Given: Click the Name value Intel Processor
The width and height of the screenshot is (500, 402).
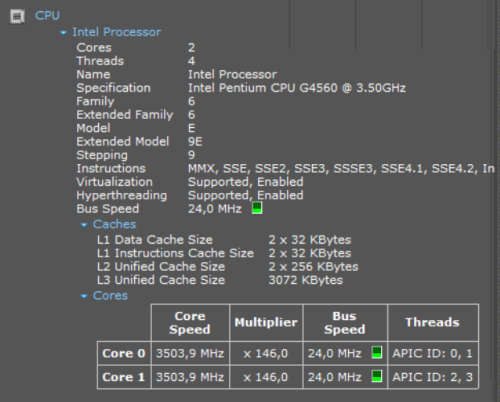Looking at the screenshot, I should tap(232, 74).
